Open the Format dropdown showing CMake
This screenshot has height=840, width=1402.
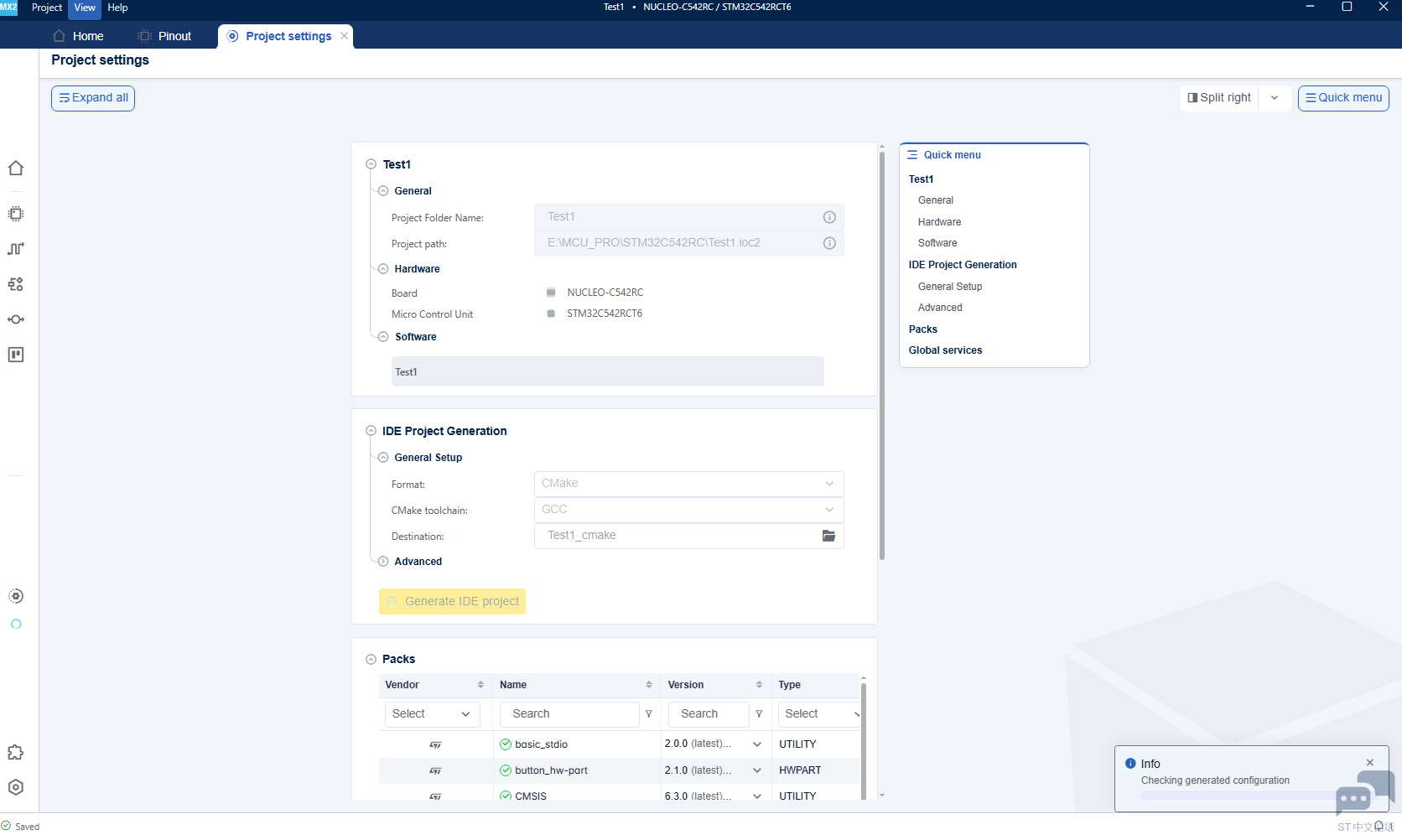tap(689, 484)
